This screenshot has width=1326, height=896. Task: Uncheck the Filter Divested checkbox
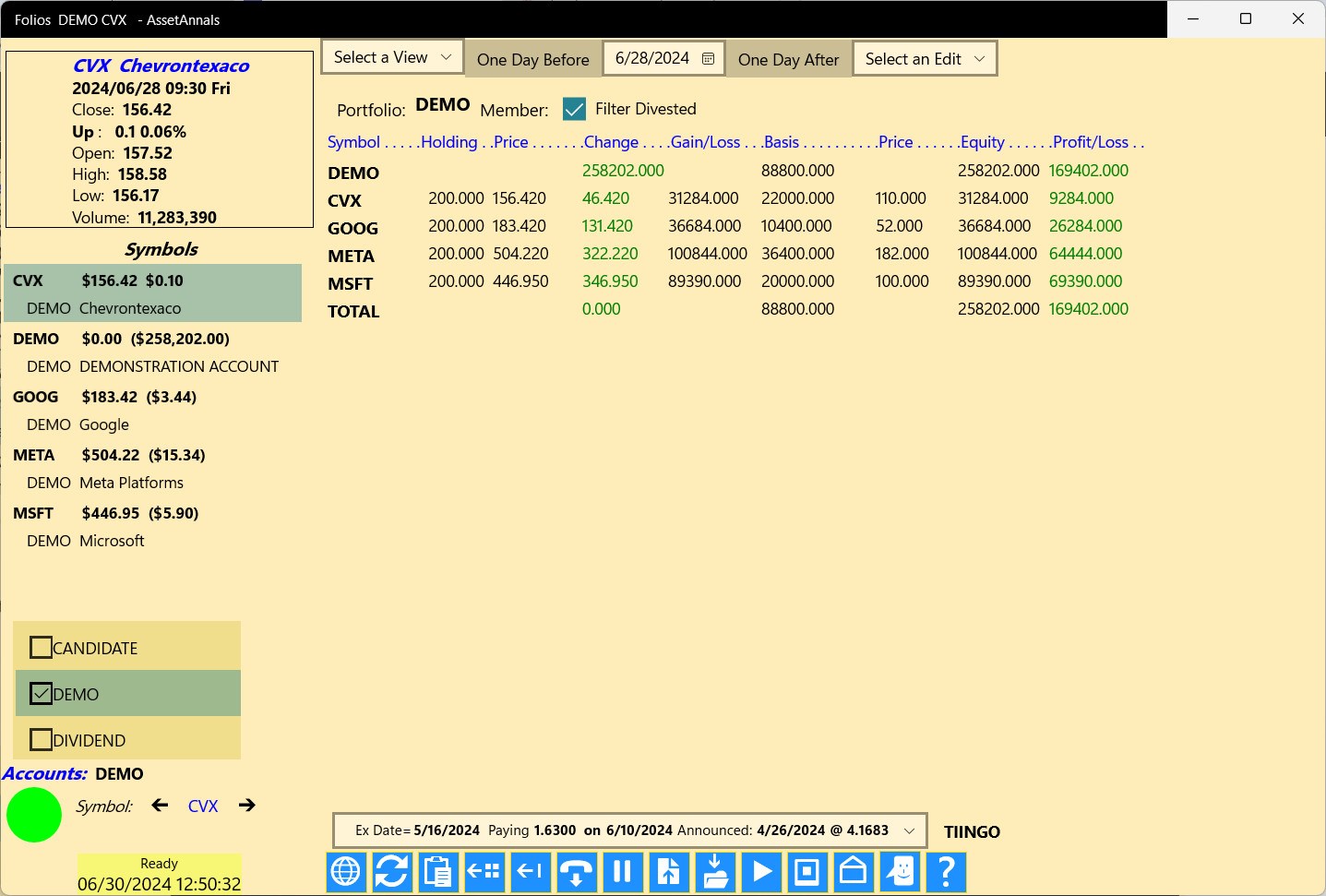[574, 109]
